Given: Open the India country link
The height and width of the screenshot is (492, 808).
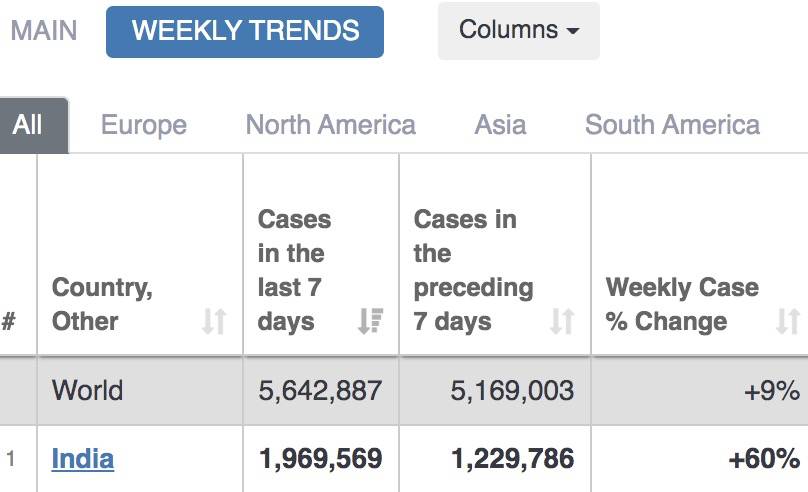Looking at the screenshot, I should (83, 459).
